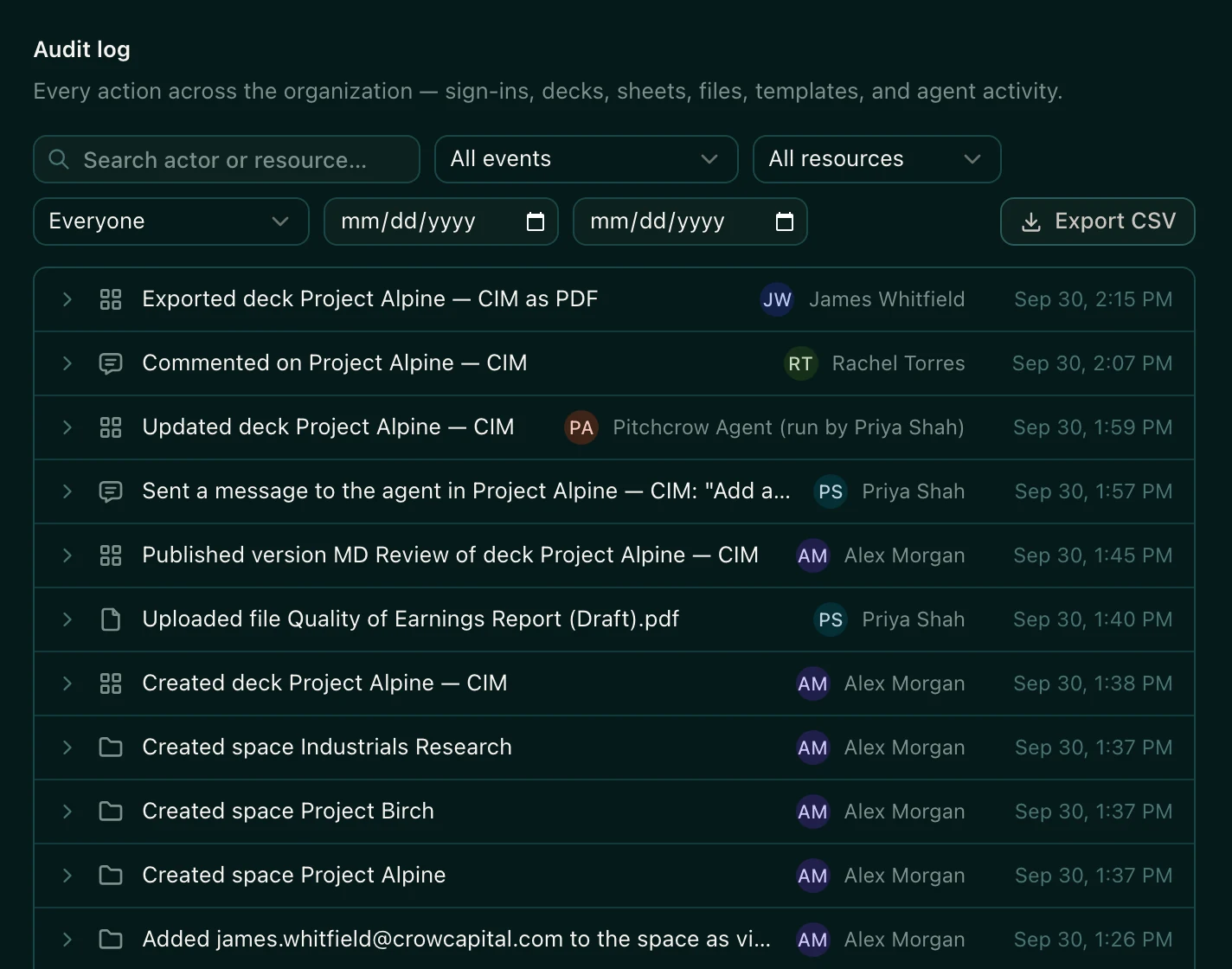Click the deck icon on Exported deck row
This screenshot has width=1232, height=969.
111,299
